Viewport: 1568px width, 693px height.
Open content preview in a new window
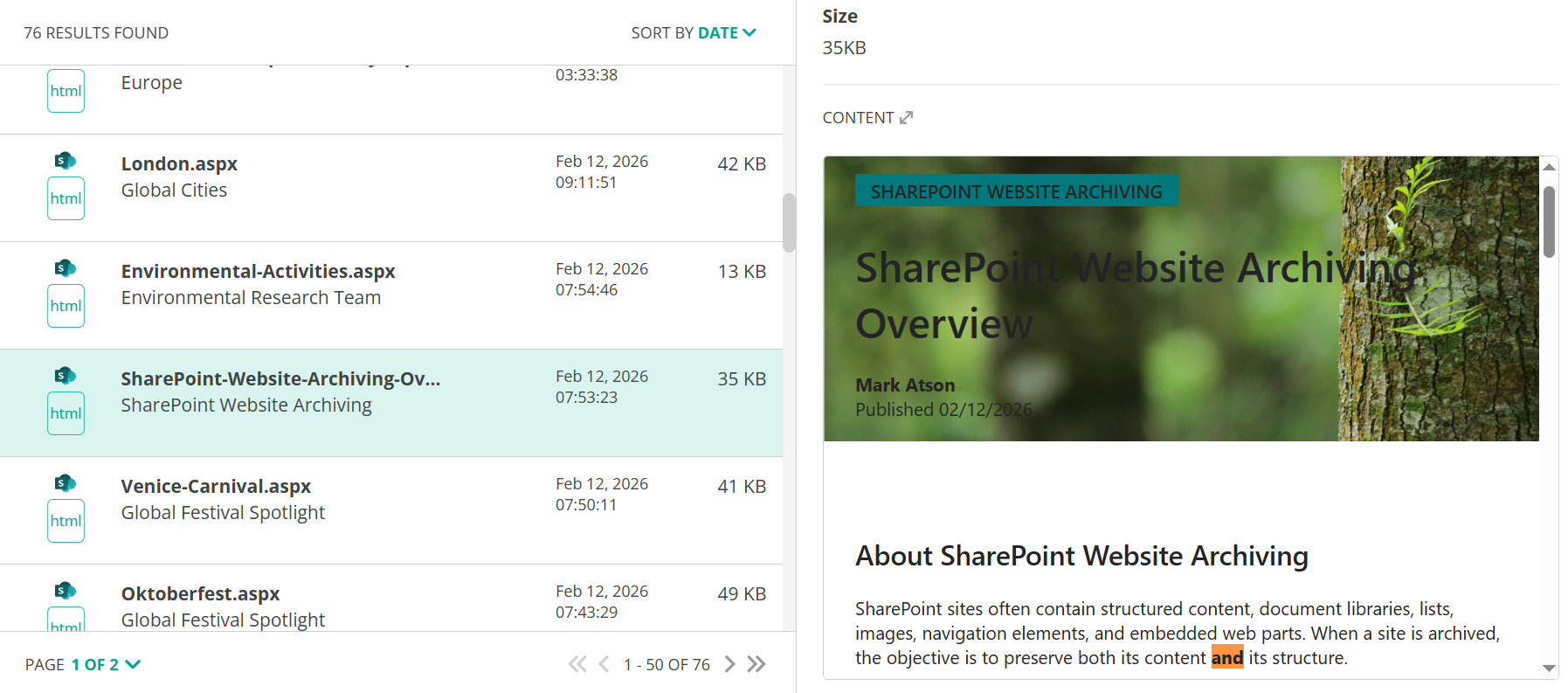click(906, 116)
